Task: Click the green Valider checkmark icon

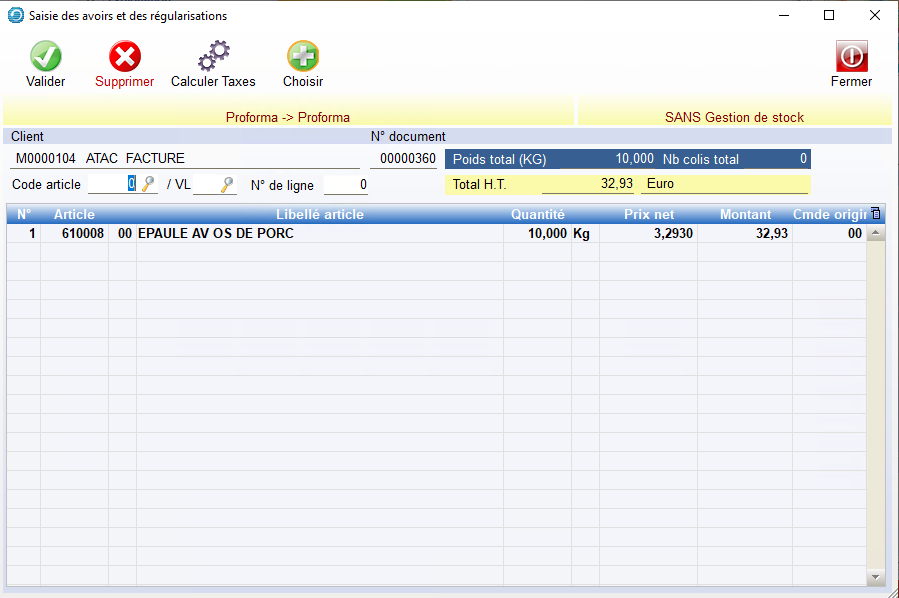Action: (x=45, y=56)
